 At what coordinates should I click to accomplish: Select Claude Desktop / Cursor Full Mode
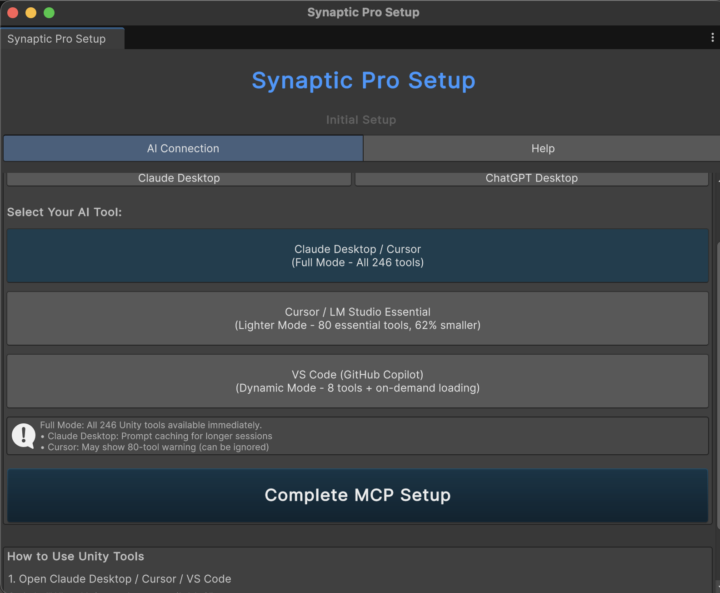357,256
